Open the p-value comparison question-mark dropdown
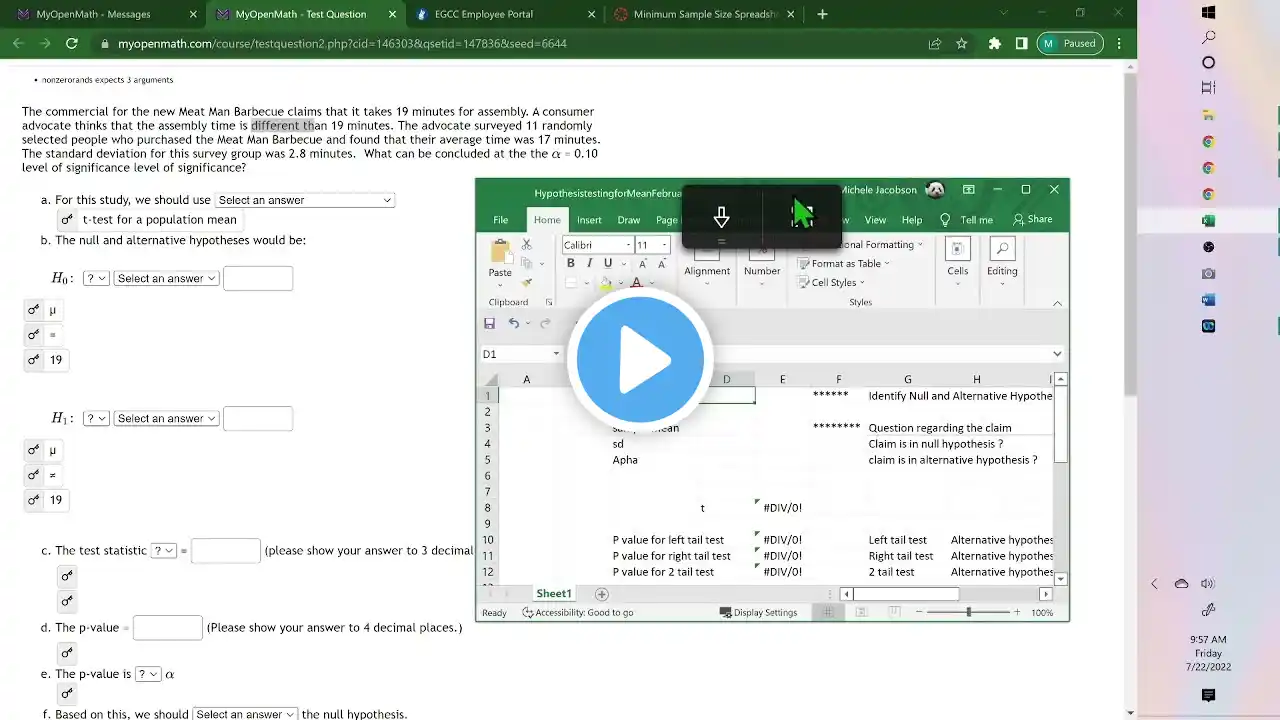Image resolution: width=1280 pixels, height=720 pixels. [x=148, y=674]
